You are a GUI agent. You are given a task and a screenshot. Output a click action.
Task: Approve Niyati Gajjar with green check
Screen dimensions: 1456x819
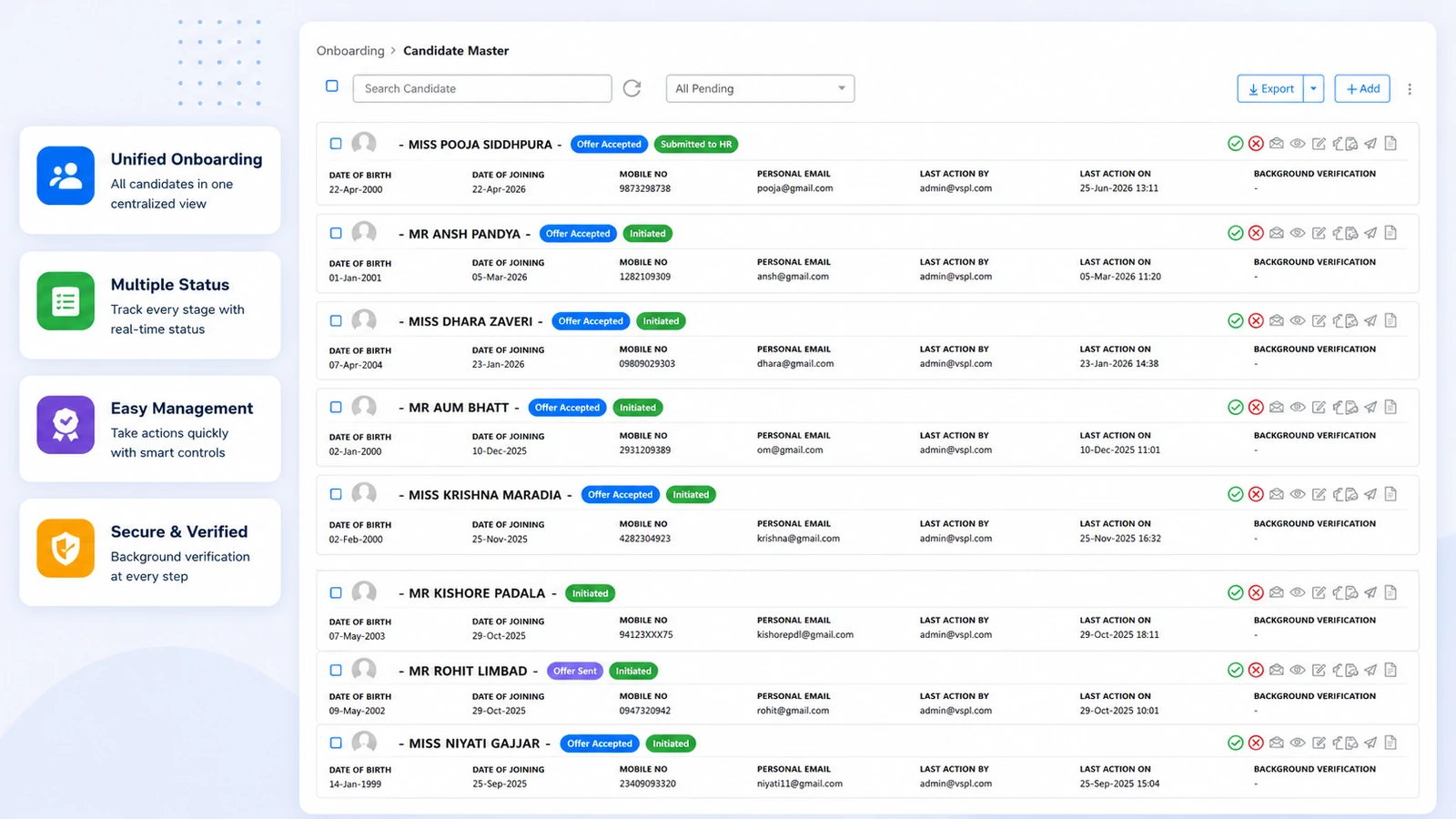[1235, 743]
